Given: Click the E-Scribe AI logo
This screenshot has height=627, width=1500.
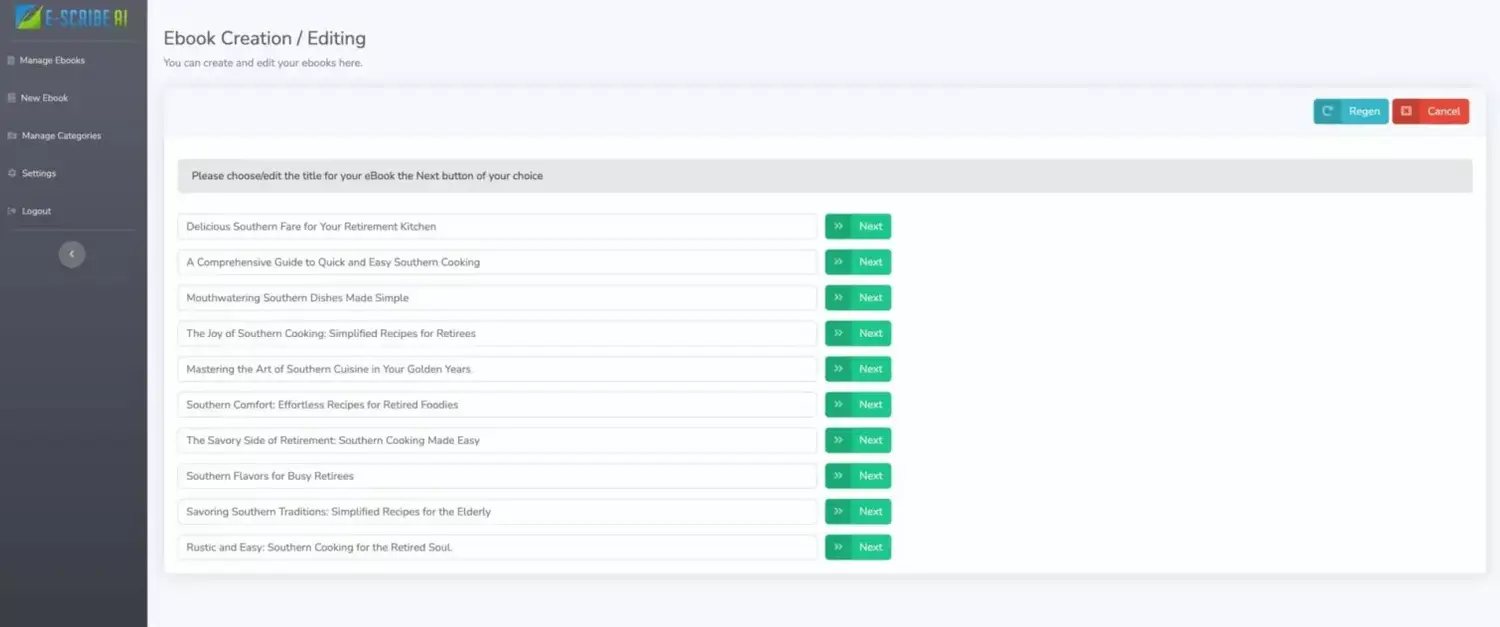Looking at the screenshot, I should [72, 17].
